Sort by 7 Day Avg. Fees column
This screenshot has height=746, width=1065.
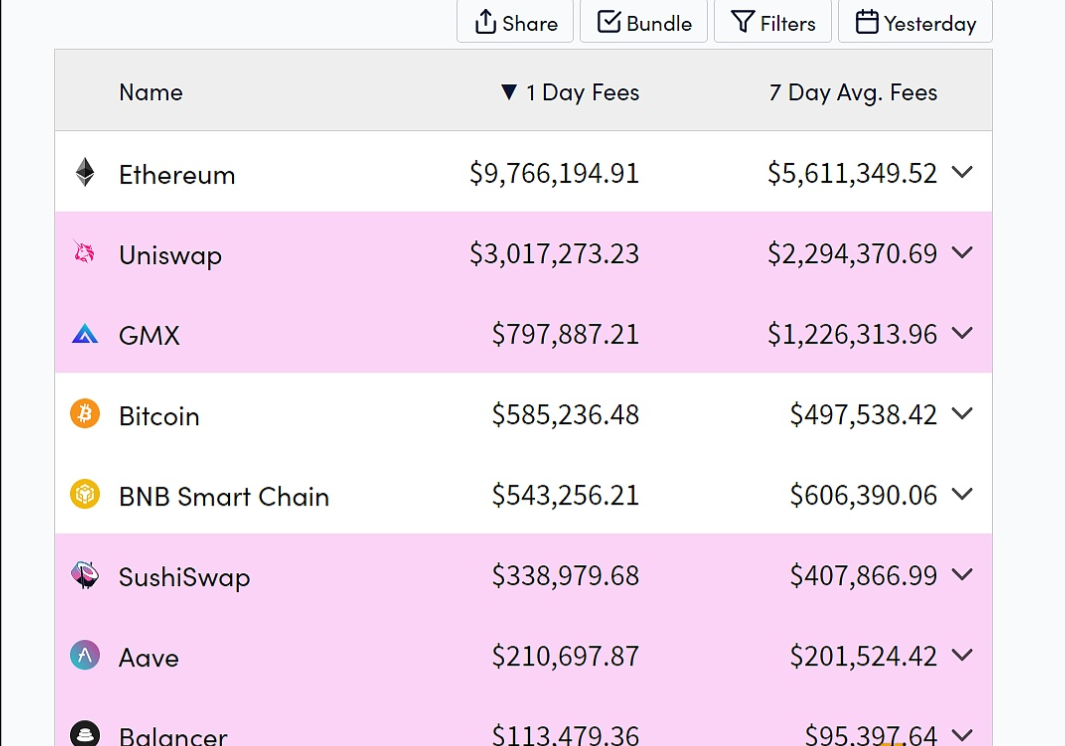(852, 93)
